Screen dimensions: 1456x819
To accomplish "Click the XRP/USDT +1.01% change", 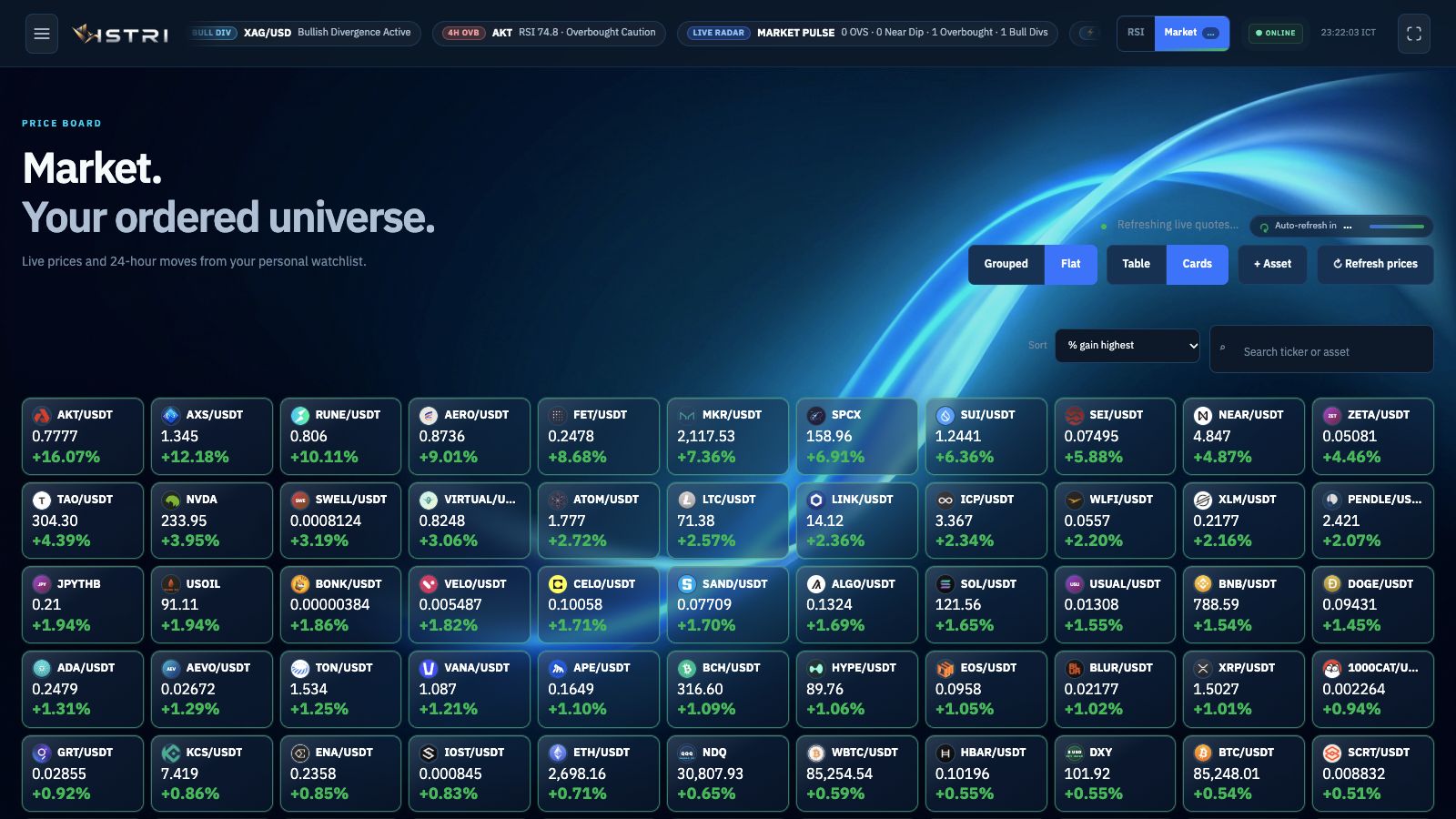I will coord(1222,709).
